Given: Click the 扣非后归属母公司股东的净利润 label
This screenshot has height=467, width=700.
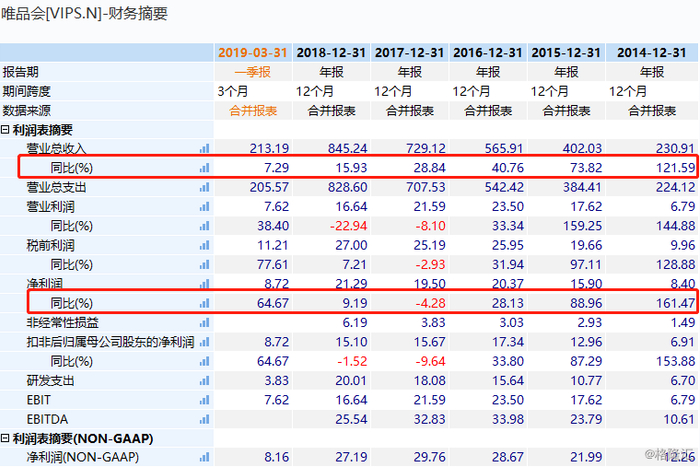Looking at the screenshot, I should pyautogui.click(x=110, y=342).
